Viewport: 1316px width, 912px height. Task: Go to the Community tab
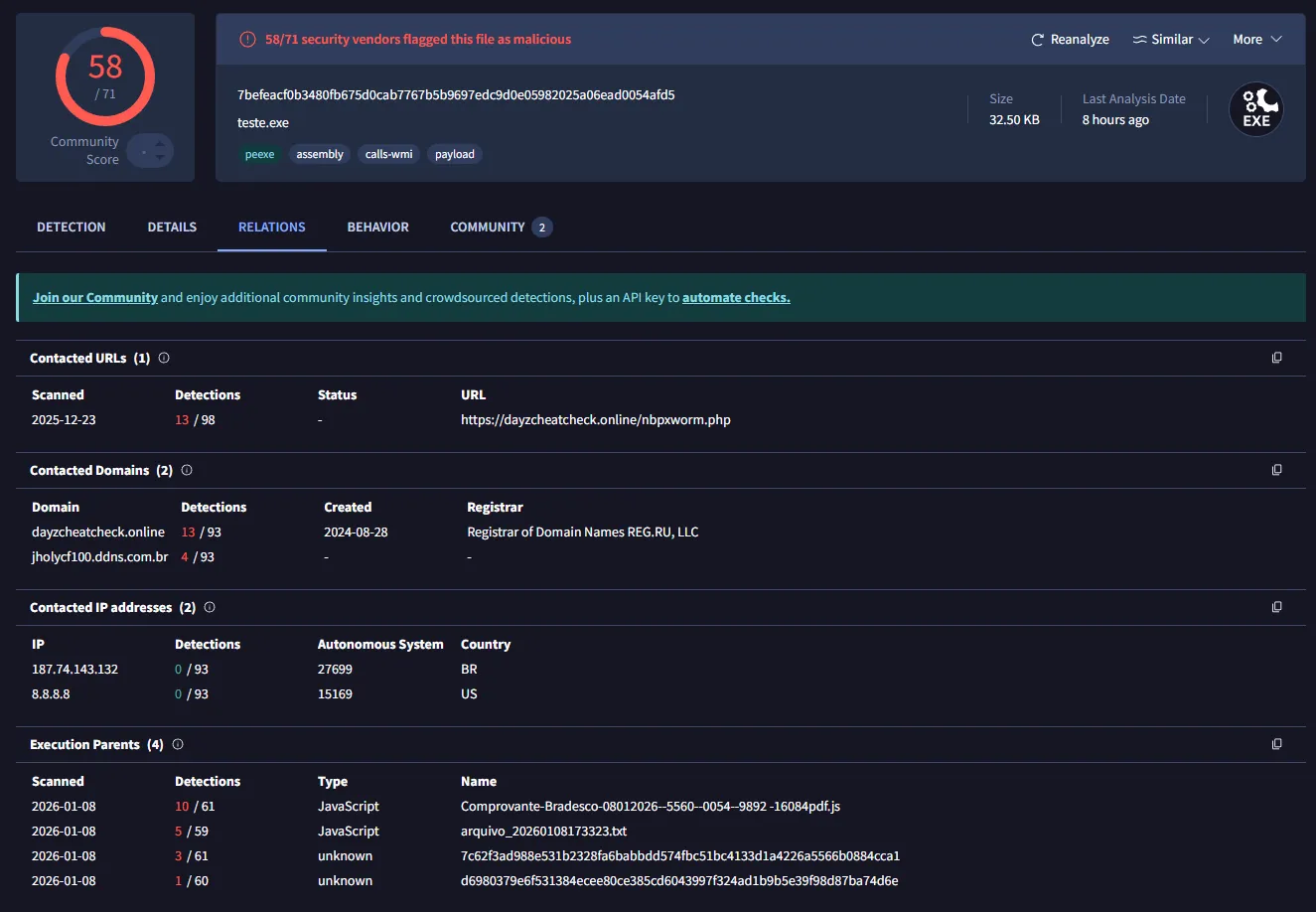(x=488, y=228)
